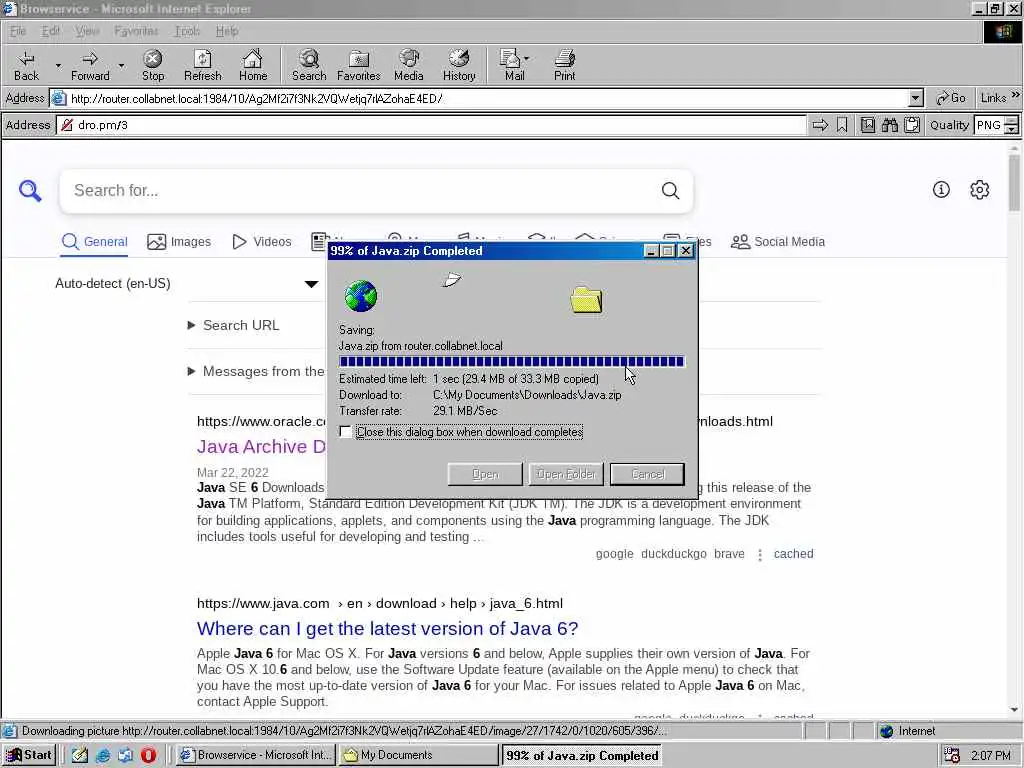1024x768 pixels.
Task: Open the View menu
Action: (87, 31)
